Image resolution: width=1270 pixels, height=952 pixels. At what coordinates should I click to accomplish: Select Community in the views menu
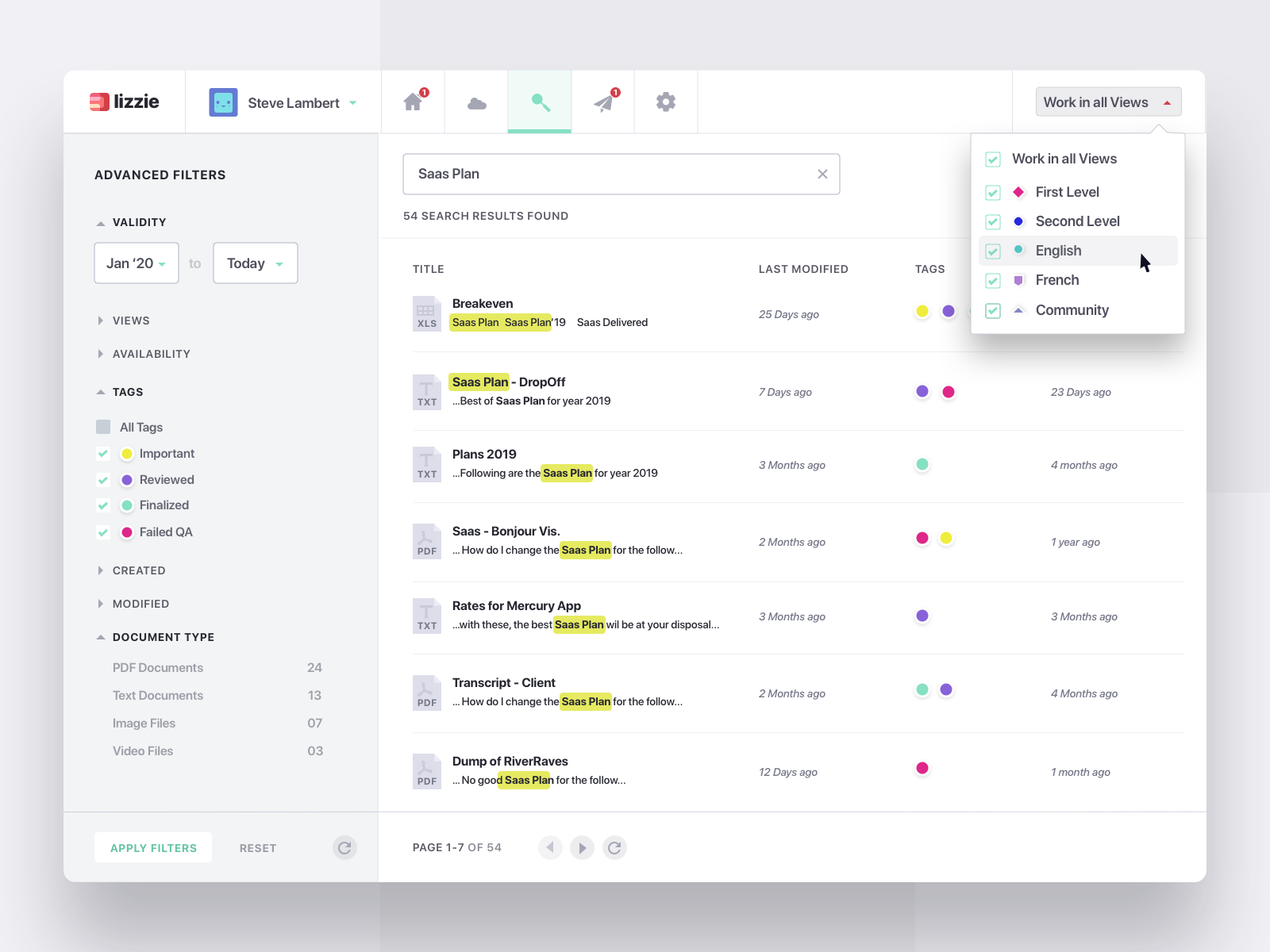(x=1072, y=310)
